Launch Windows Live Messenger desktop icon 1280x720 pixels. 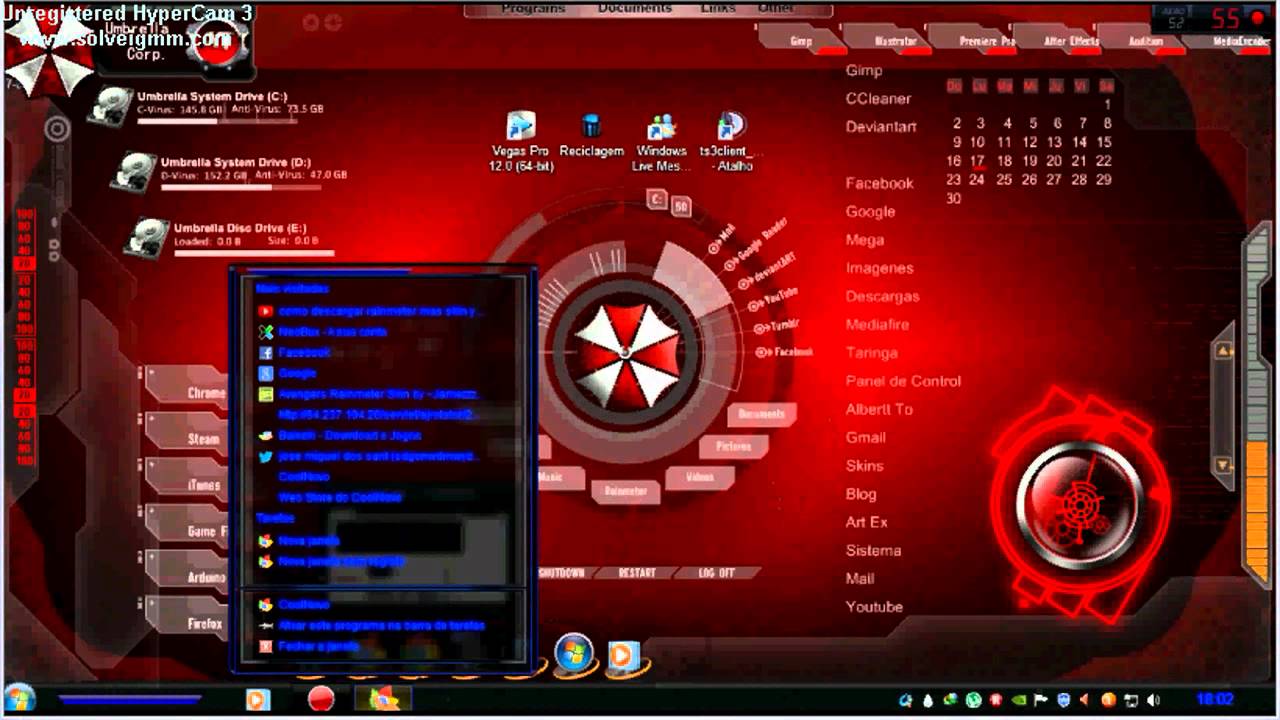(x=661, y=141)
